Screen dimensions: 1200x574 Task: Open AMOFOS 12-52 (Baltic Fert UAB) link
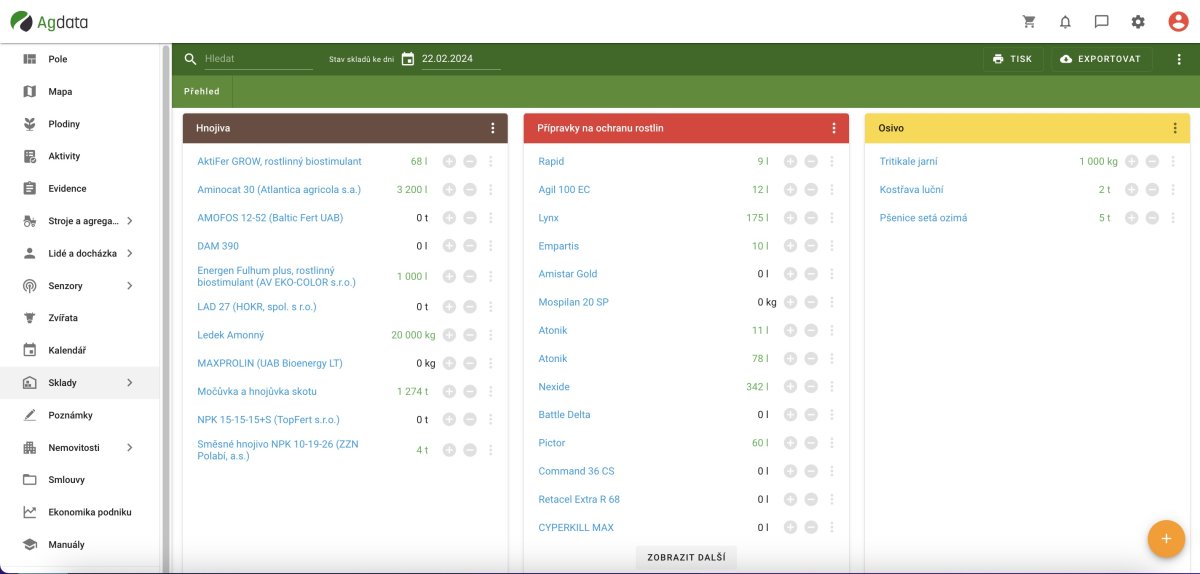coord(270,218)
